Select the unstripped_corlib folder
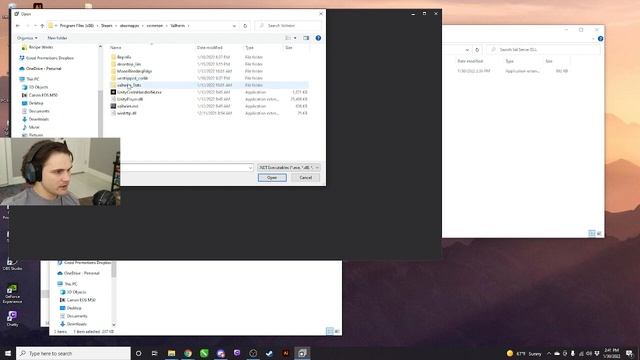Viewport: 640px width, 360px height. [x=132, y=78]
